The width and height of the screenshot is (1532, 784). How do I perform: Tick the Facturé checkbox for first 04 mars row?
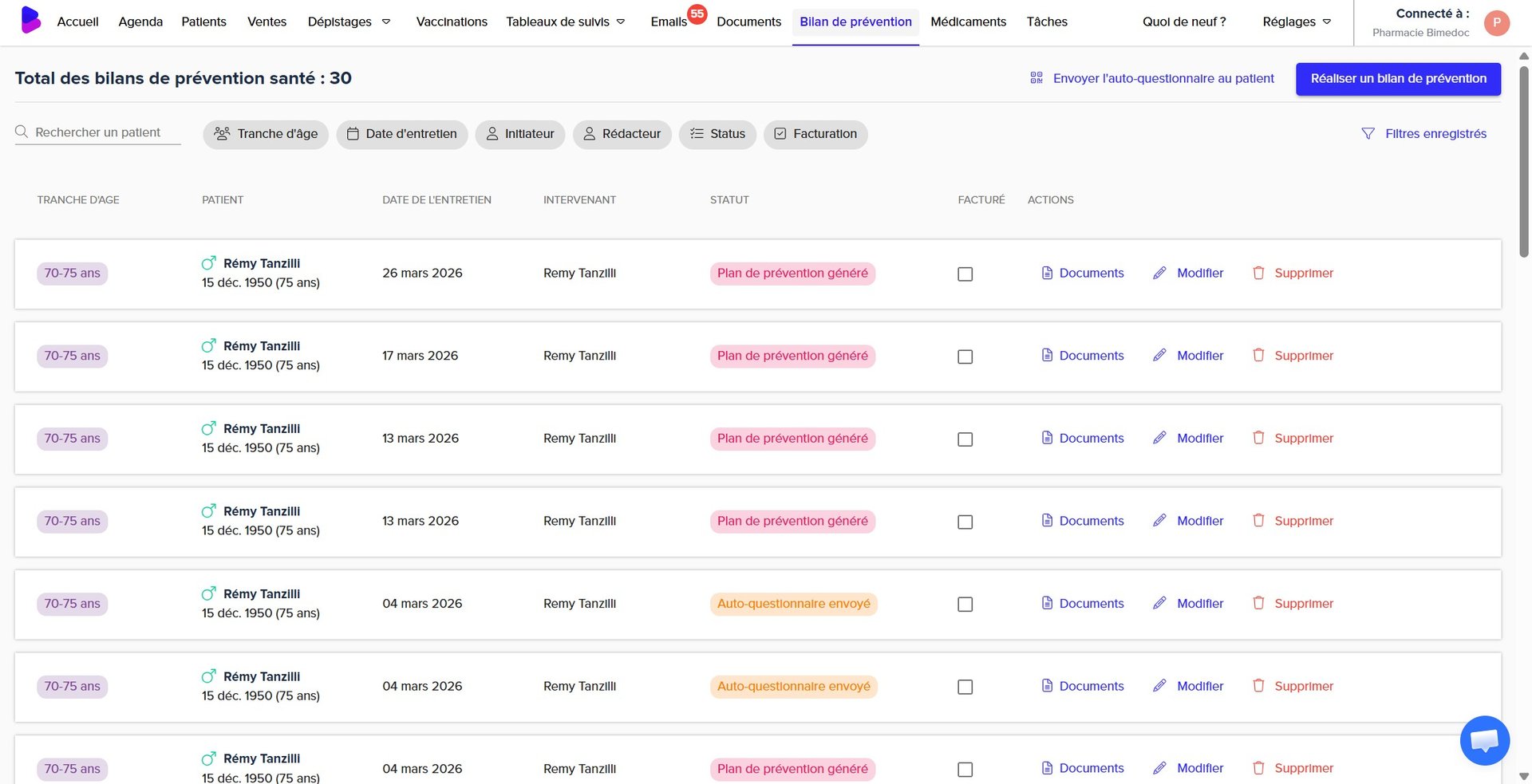pyautogui.click(x=965, y=605)
